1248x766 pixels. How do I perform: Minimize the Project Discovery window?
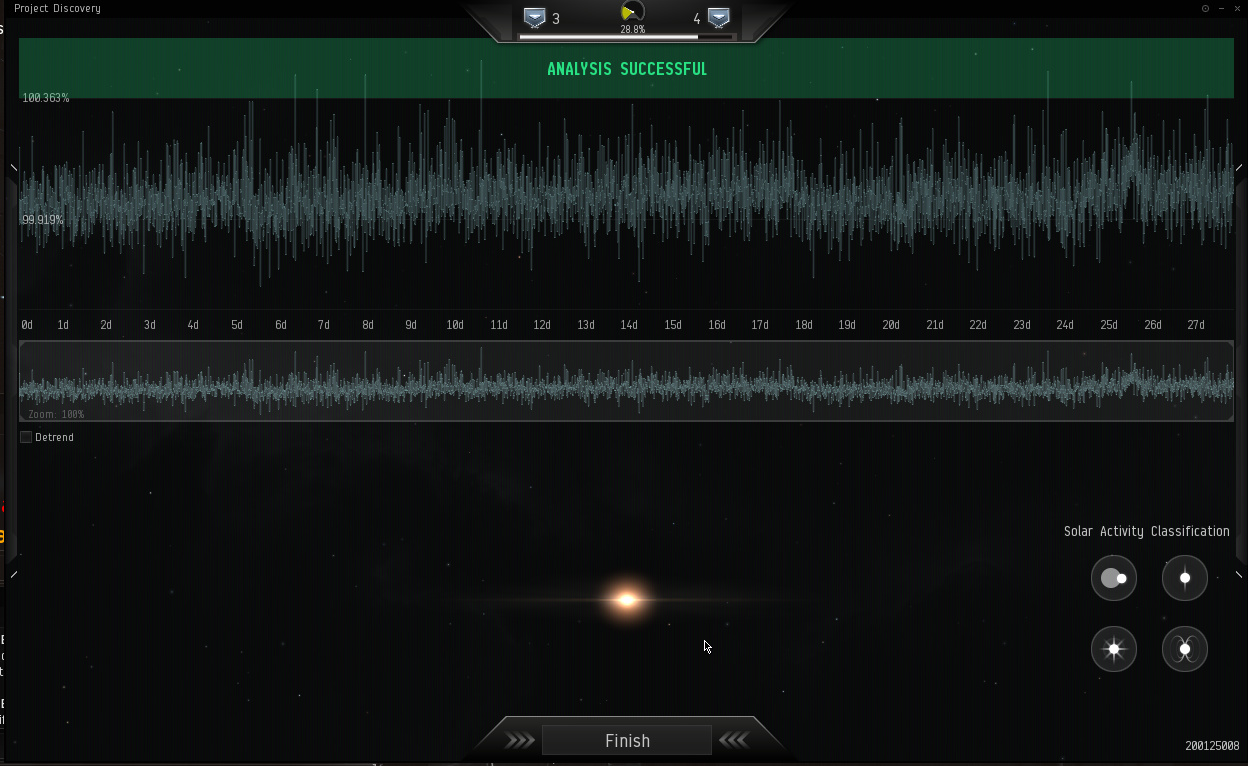click(1221, 8)
